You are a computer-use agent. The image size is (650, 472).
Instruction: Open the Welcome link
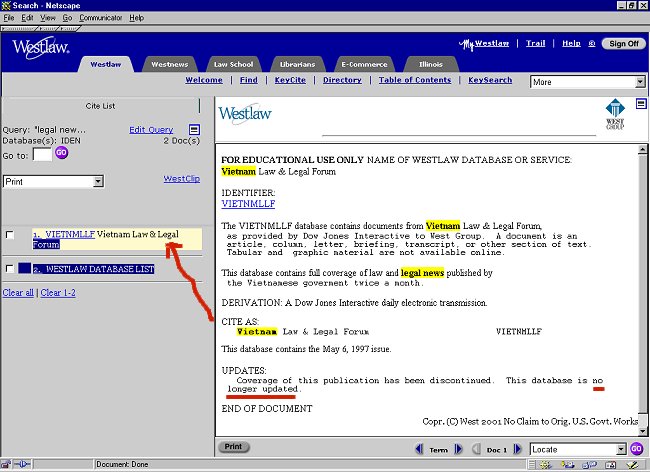[x=204, y=80]
